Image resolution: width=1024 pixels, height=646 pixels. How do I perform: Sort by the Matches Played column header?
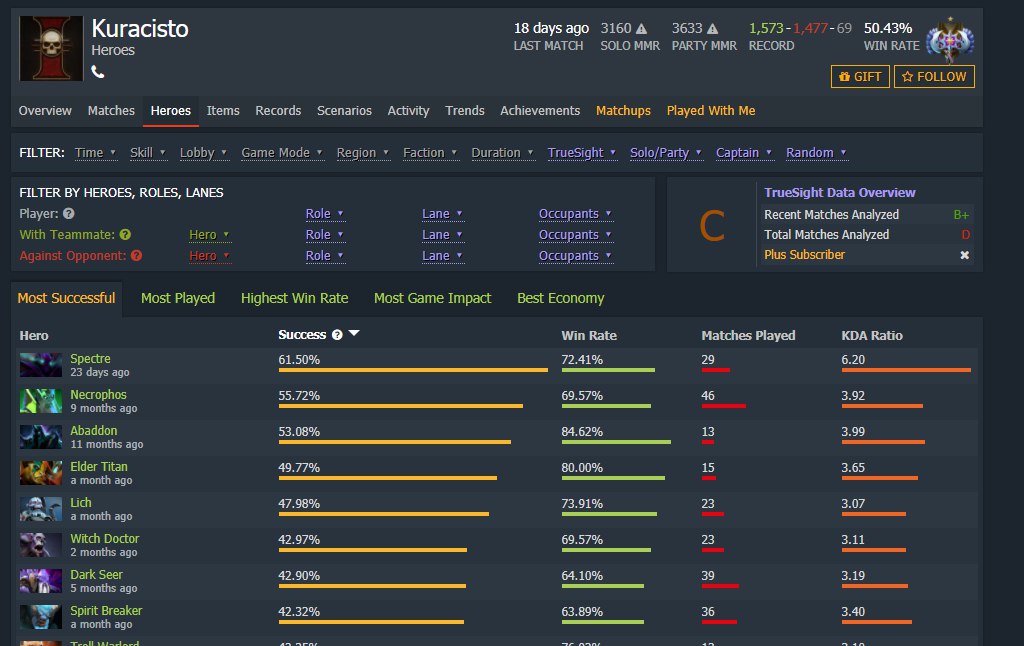(748, 335)
